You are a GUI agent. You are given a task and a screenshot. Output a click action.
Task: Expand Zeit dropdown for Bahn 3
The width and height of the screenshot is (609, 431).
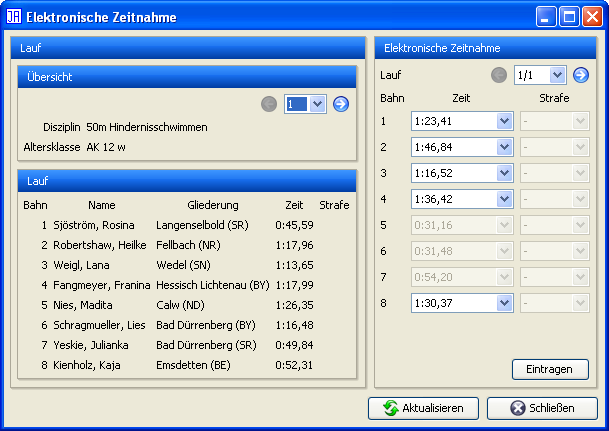[504, 173]
